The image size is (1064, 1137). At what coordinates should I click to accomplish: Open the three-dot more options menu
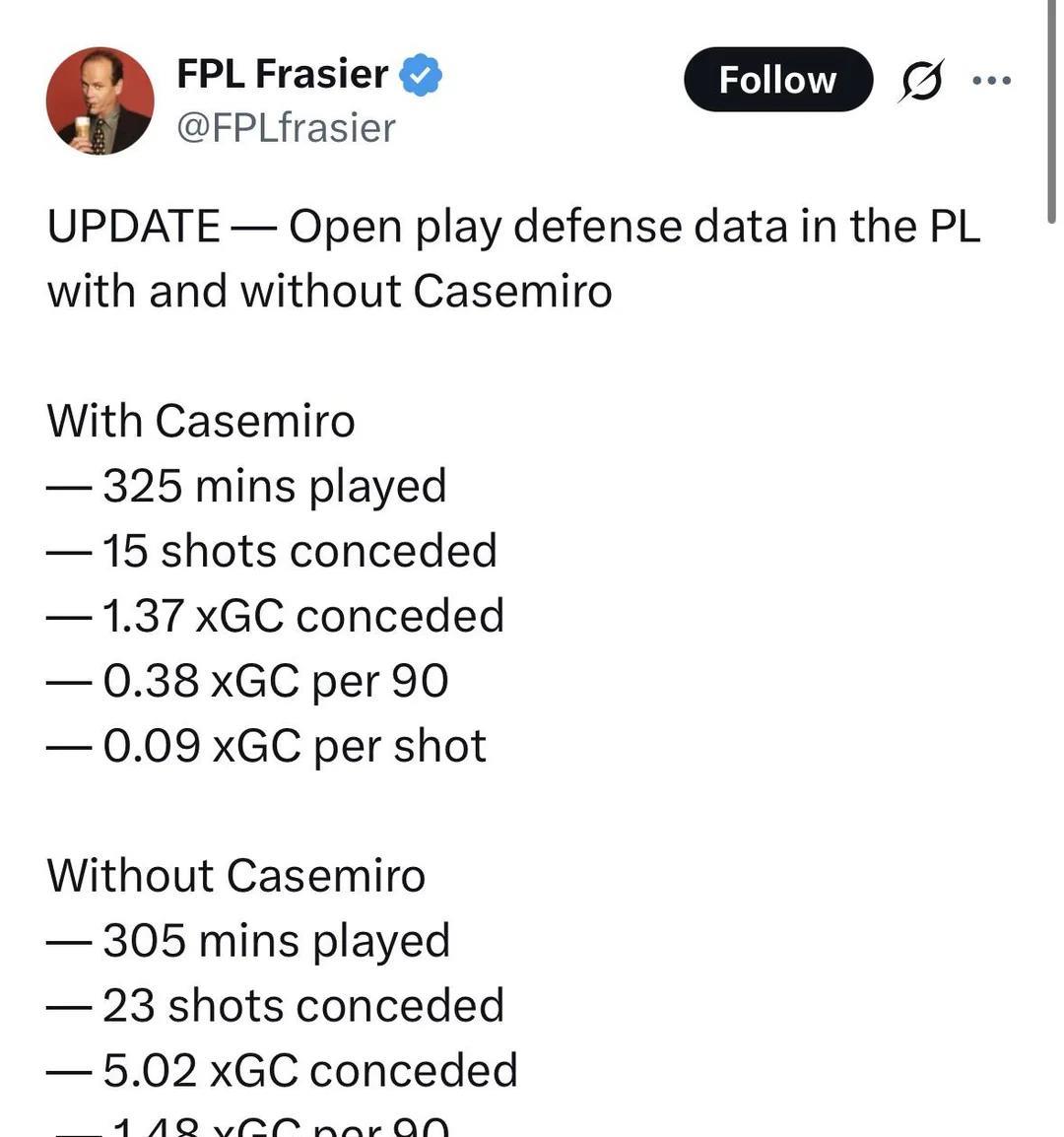991,81
